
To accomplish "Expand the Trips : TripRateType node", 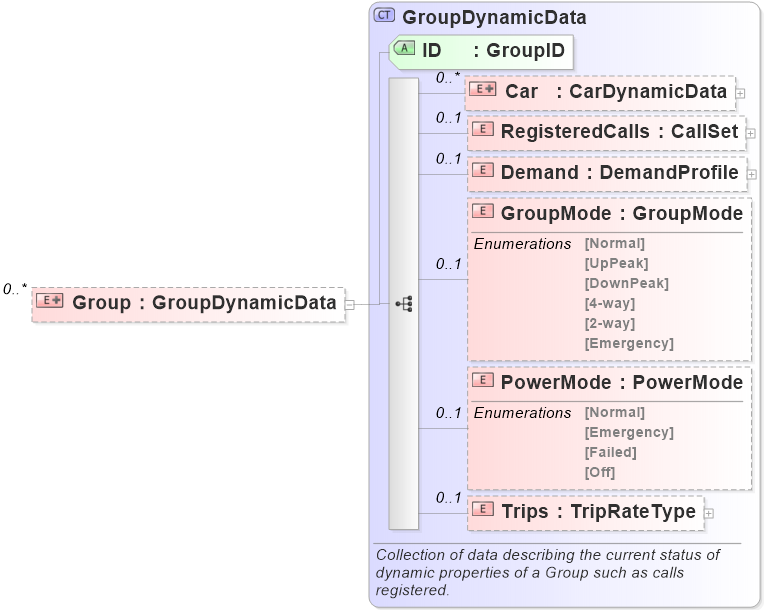I will tap(709, 513).
